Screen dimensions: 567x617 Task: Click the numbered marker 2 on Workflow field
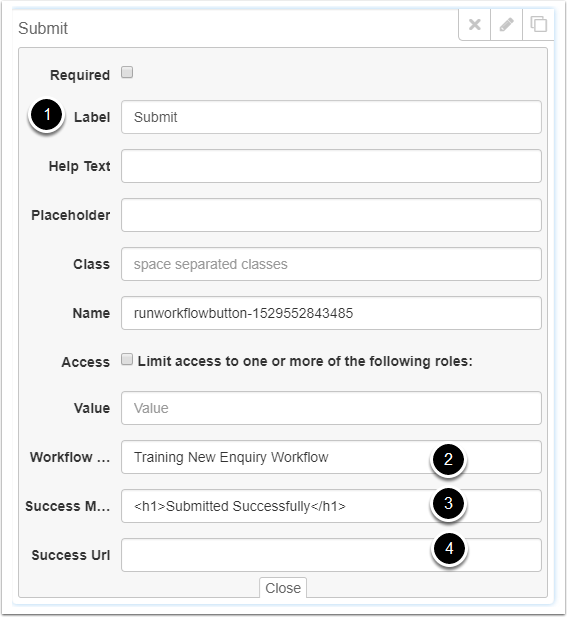click(448, 460)
